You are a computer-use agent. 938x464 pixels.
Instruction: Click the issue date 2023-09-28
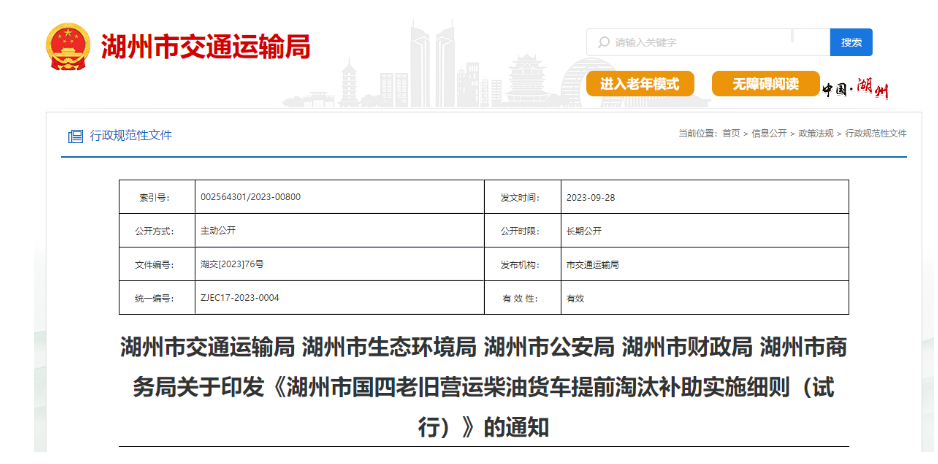tap(590, 197)
